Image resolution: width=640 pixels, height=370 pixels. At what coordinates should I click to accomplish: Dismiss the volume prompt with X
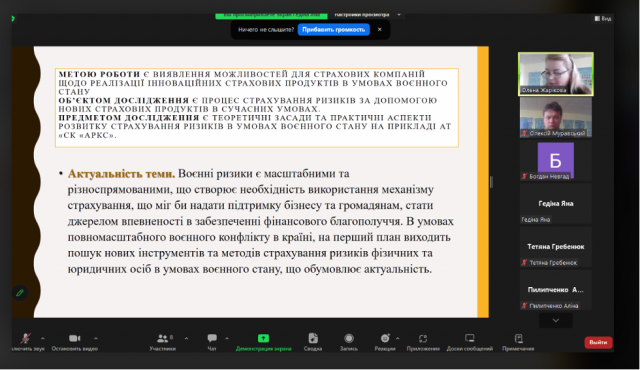pyautogui.click(x=380, y=29)
